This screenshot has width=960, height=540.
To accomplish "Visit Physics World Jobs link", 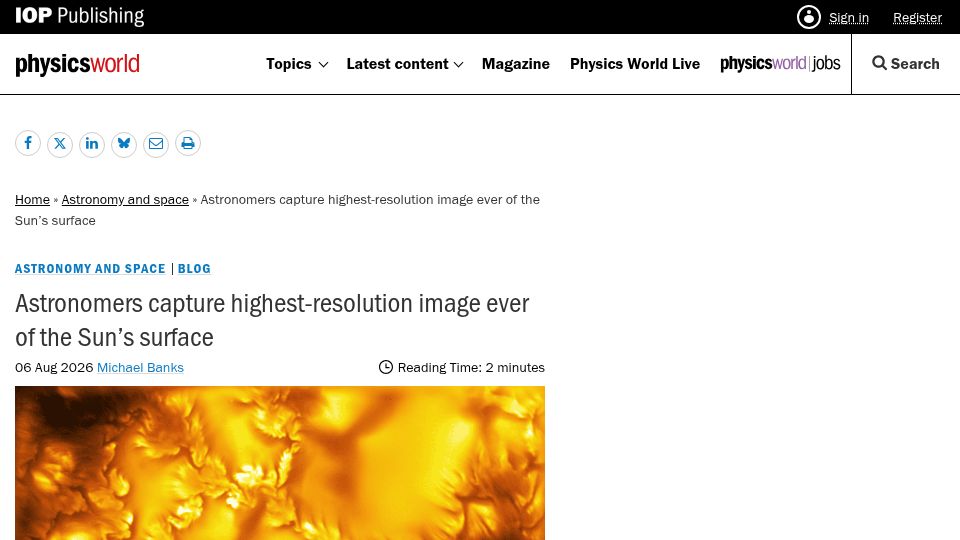I will point(780,64).
